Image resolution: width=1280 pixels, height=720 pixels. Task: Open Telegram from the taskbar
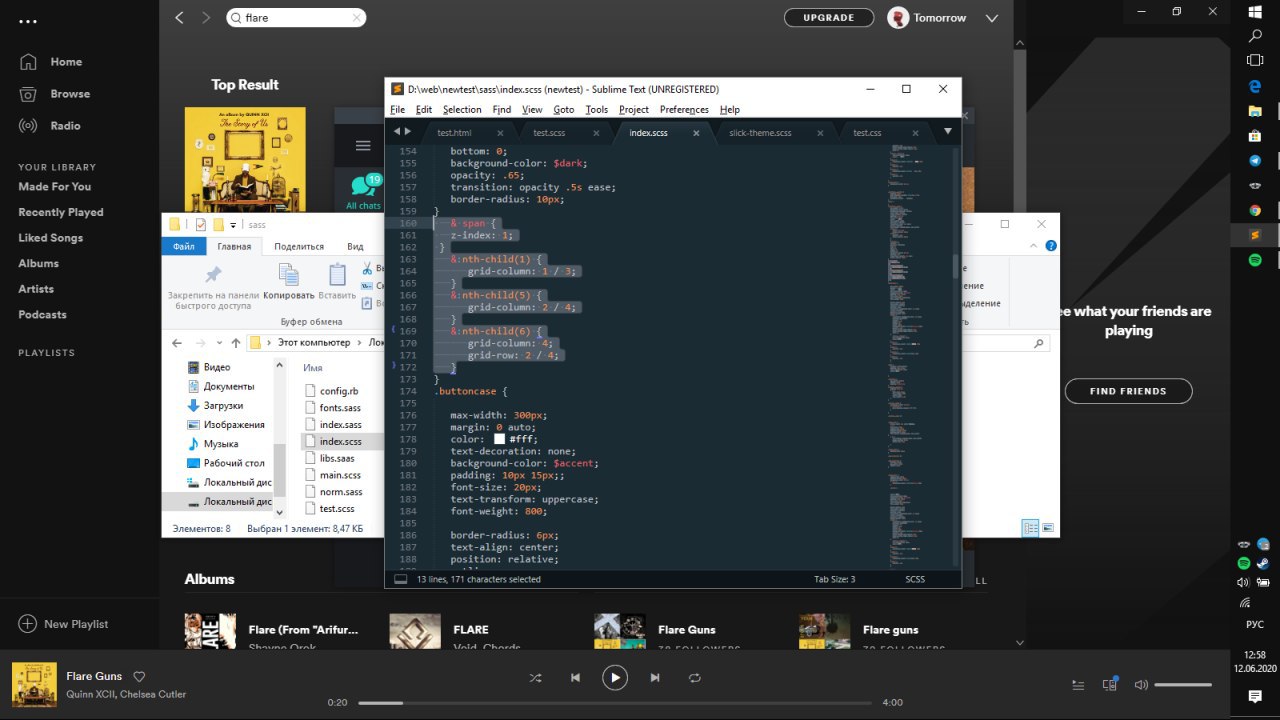[1255, 160]
